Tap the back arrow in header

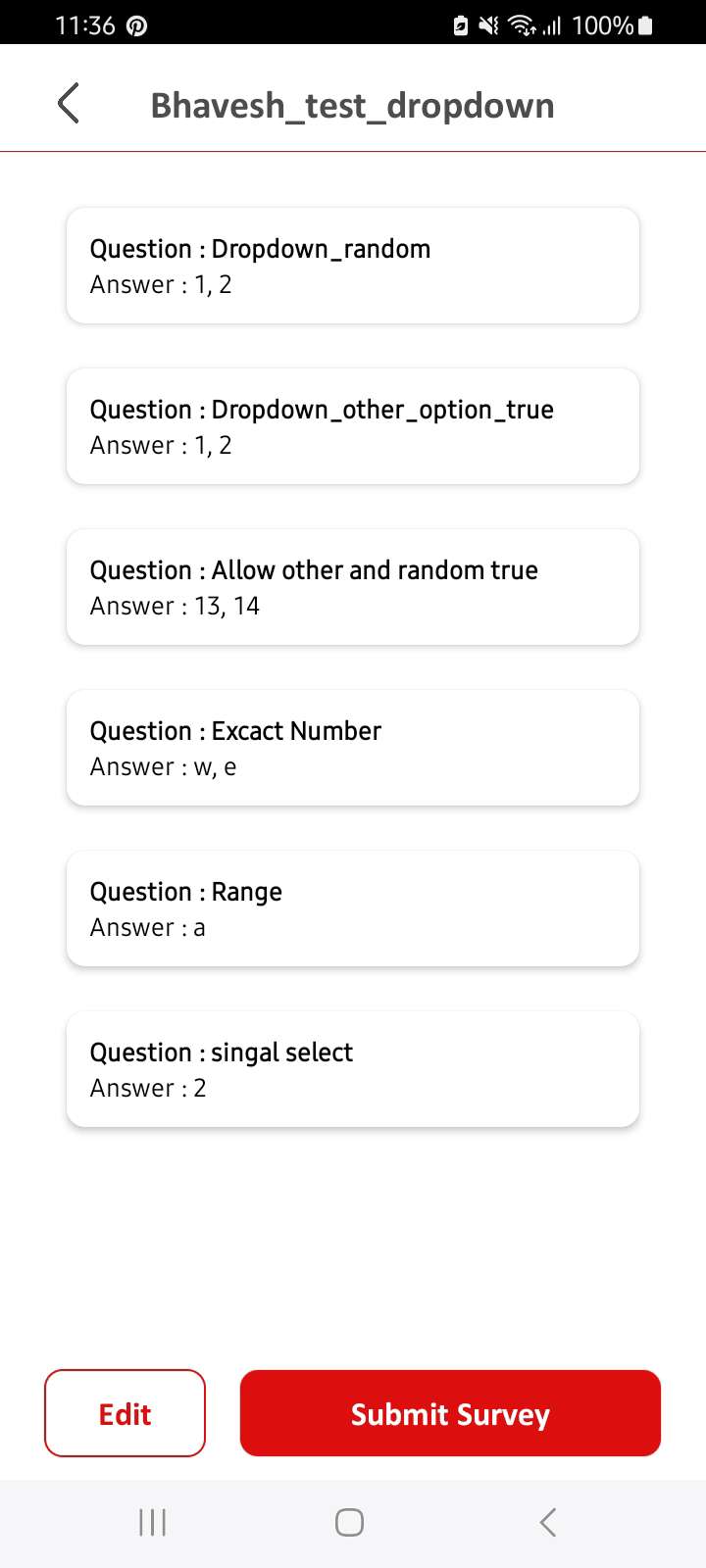tap(69, 103)
